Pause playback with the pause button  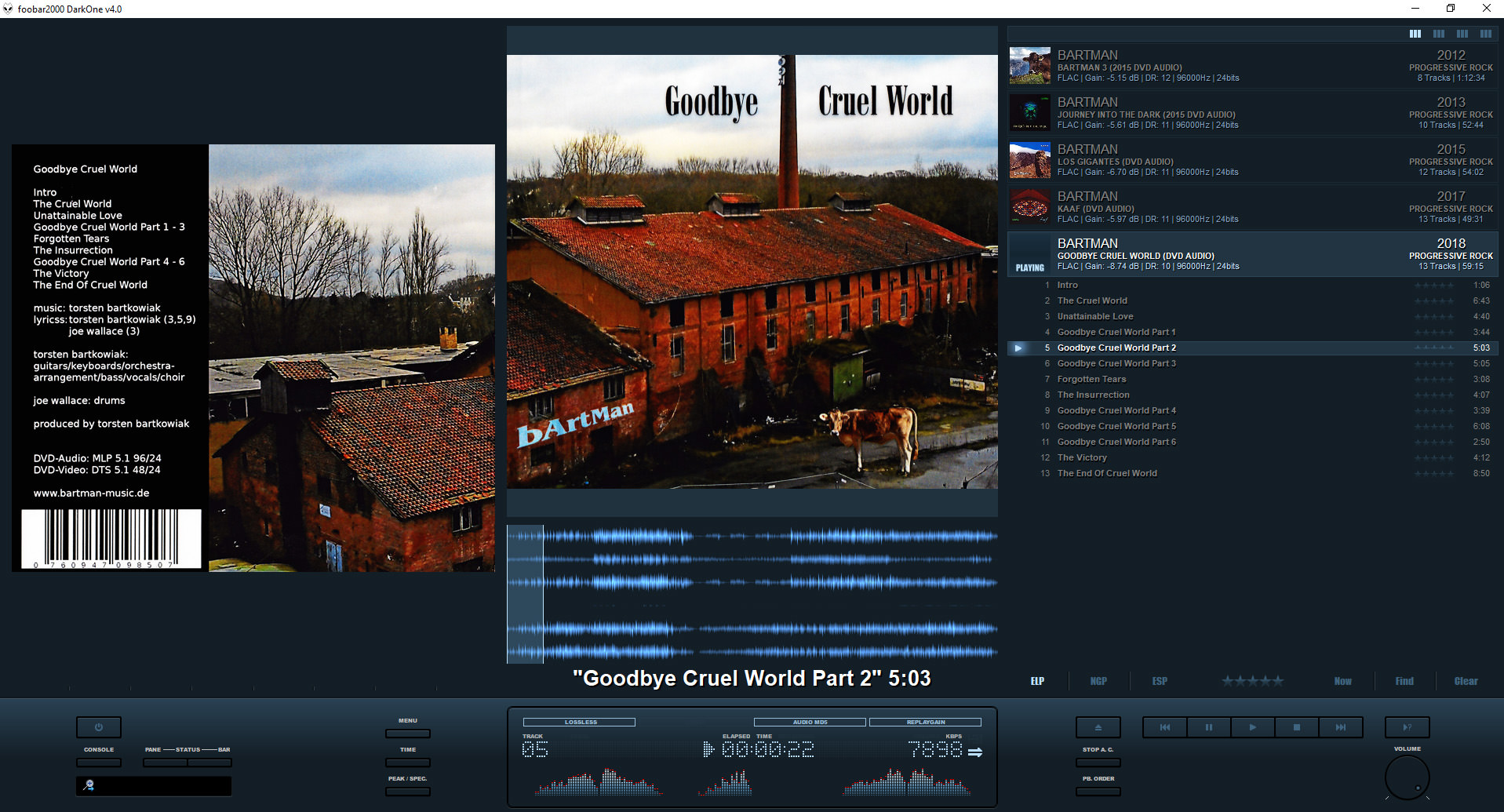coord(1209,727)
